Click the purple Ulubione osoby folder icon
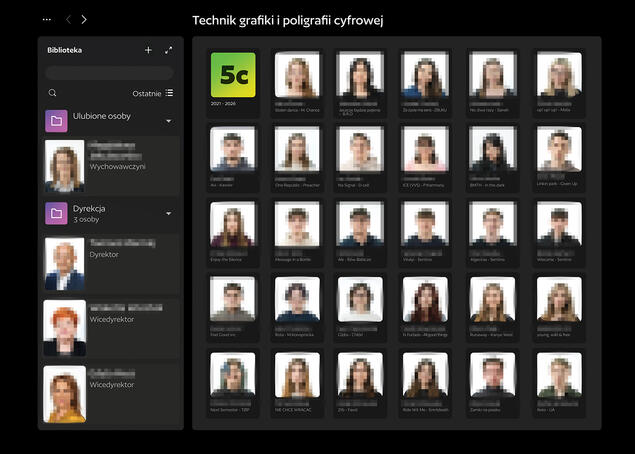The image size is (635, 454). pyautogui.click(x=56, y=121)
